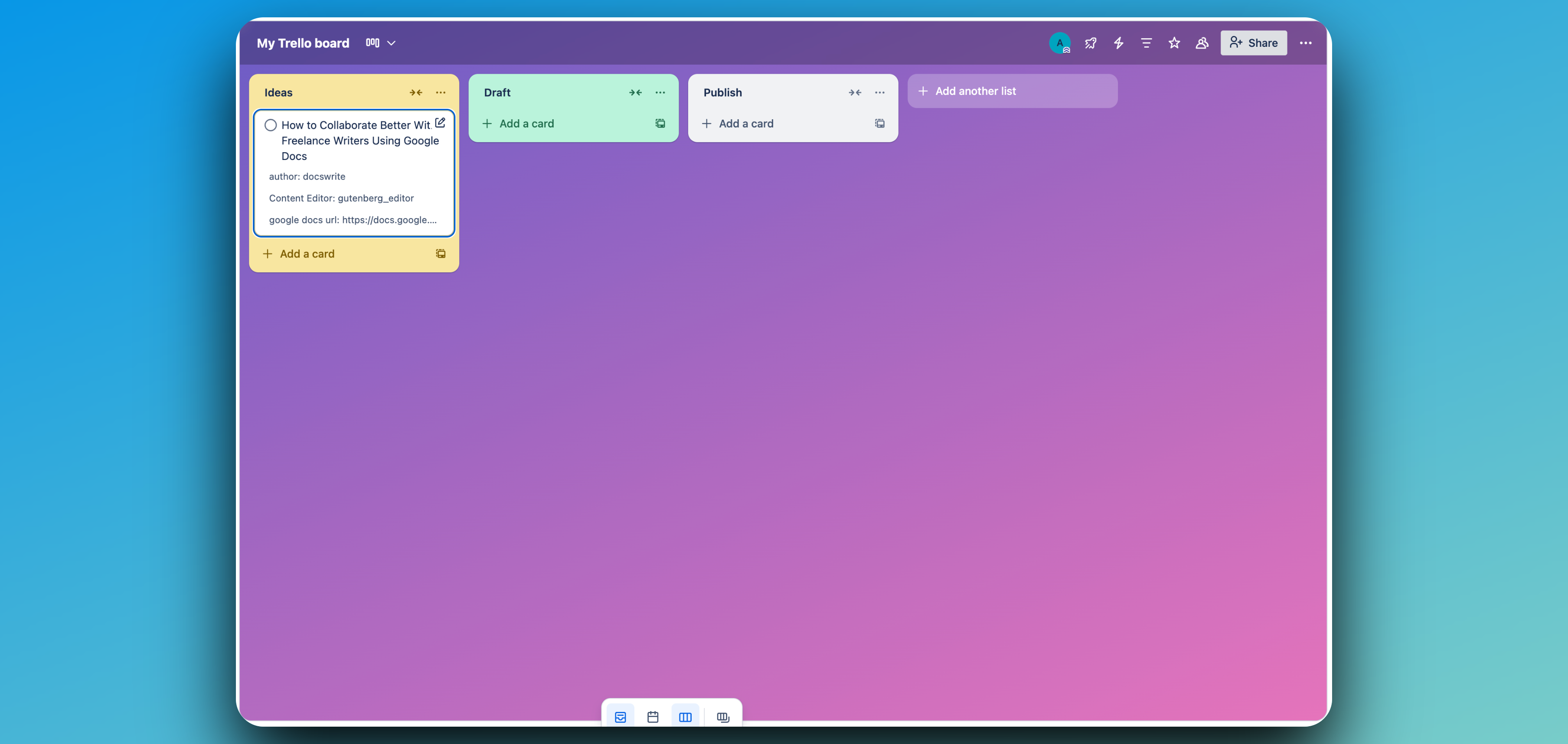This screenshot has width=1568, height=744.
Task: Open the board menu with three dots
Action: 1306,42
